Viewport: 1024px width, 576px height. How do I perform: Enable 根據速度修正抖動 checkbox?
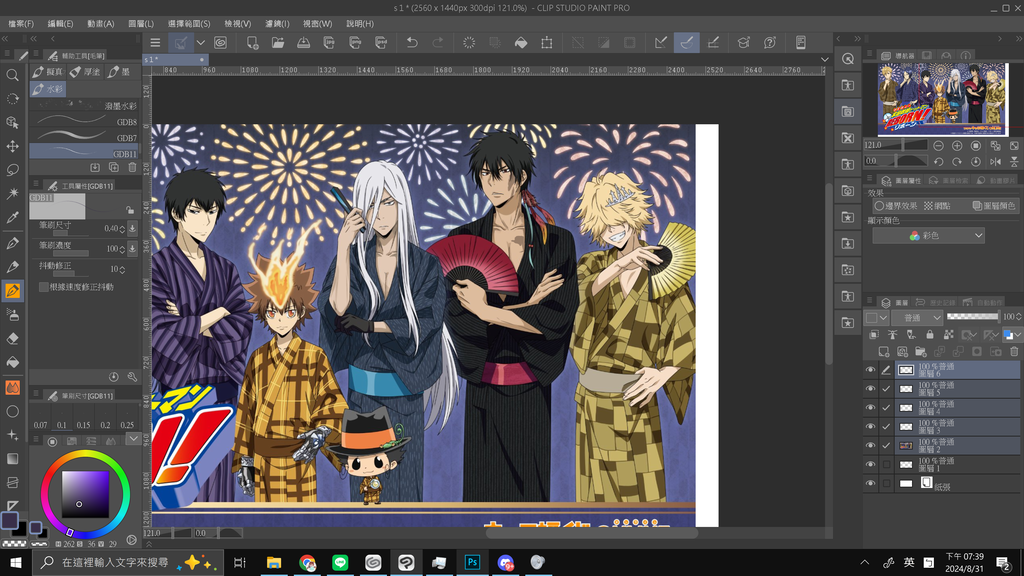(43, 287)
